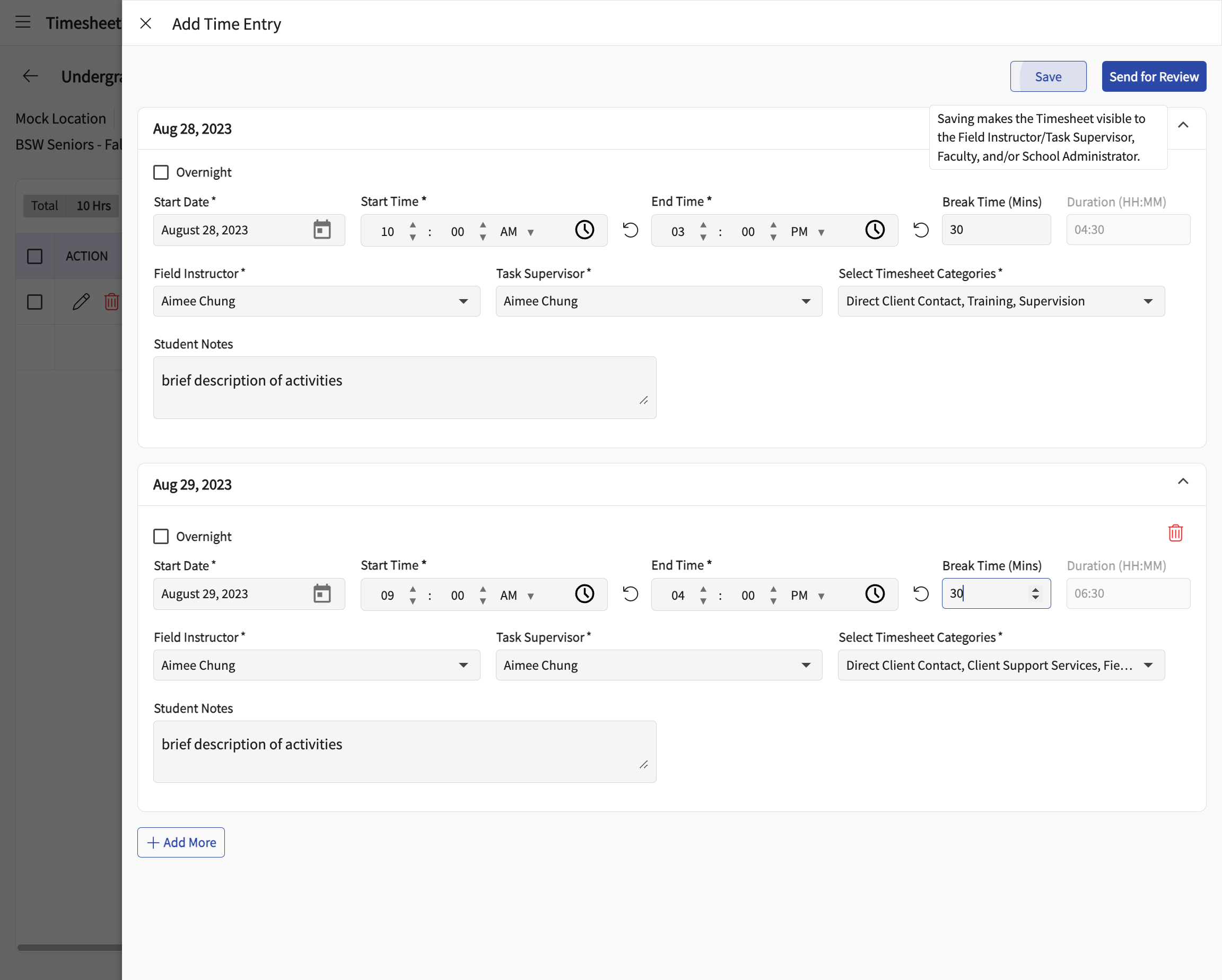Reset the Aug 28 end time
Screen dimensions: 1222x980
point(921,230)
